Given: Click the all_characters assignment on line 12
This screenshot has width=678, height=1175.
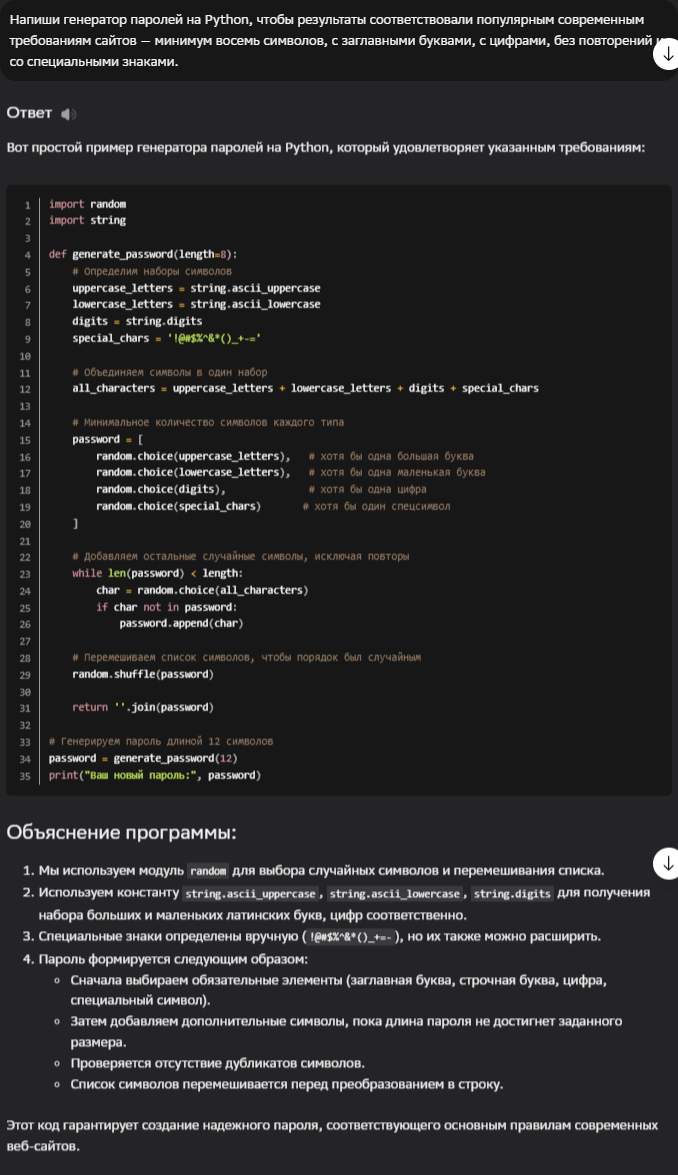Looking at the screenshot, I should (x=305, y=388).
